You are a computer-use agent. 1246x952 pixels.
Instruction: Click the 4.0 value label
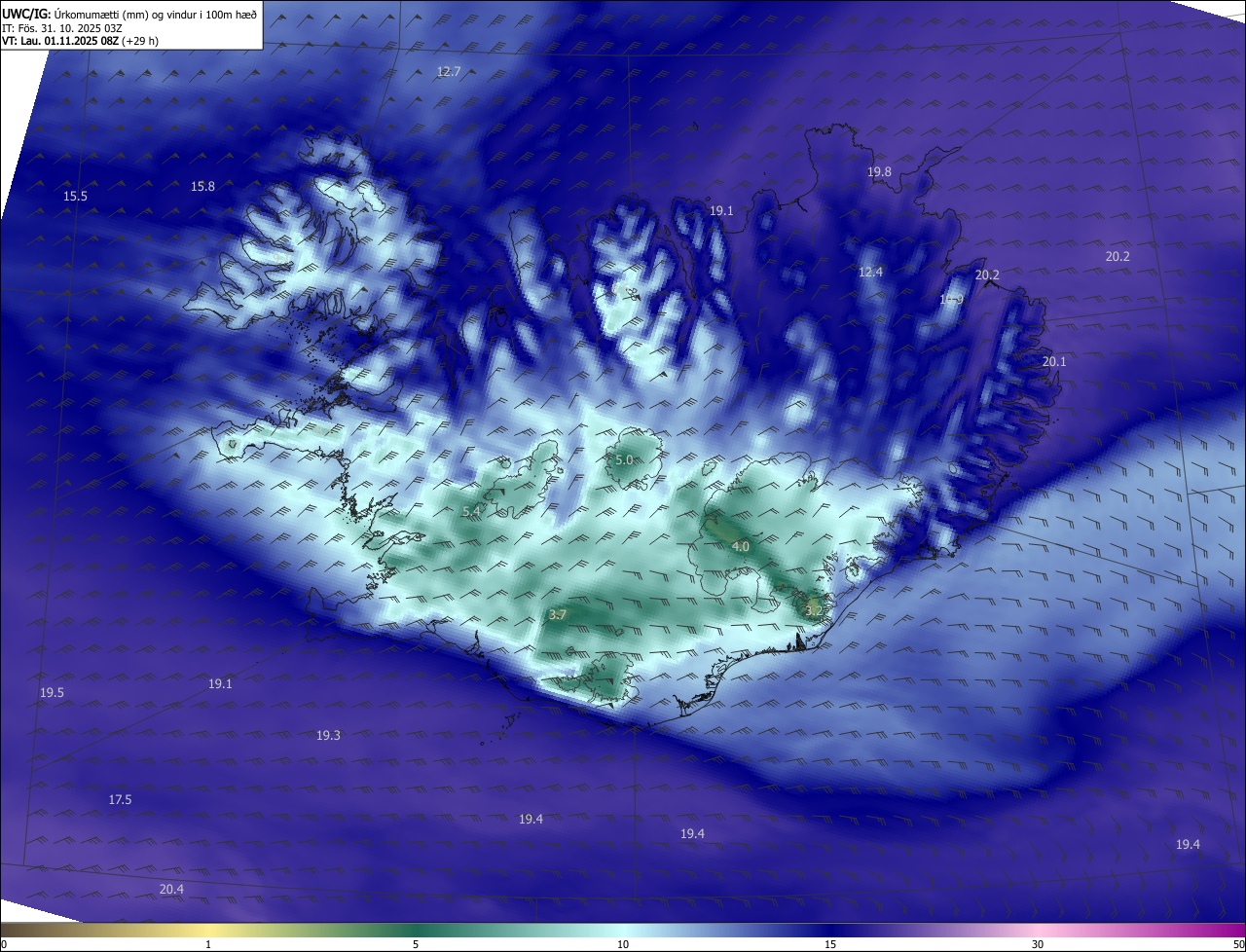pyautogui.click(x=740, y=546)
